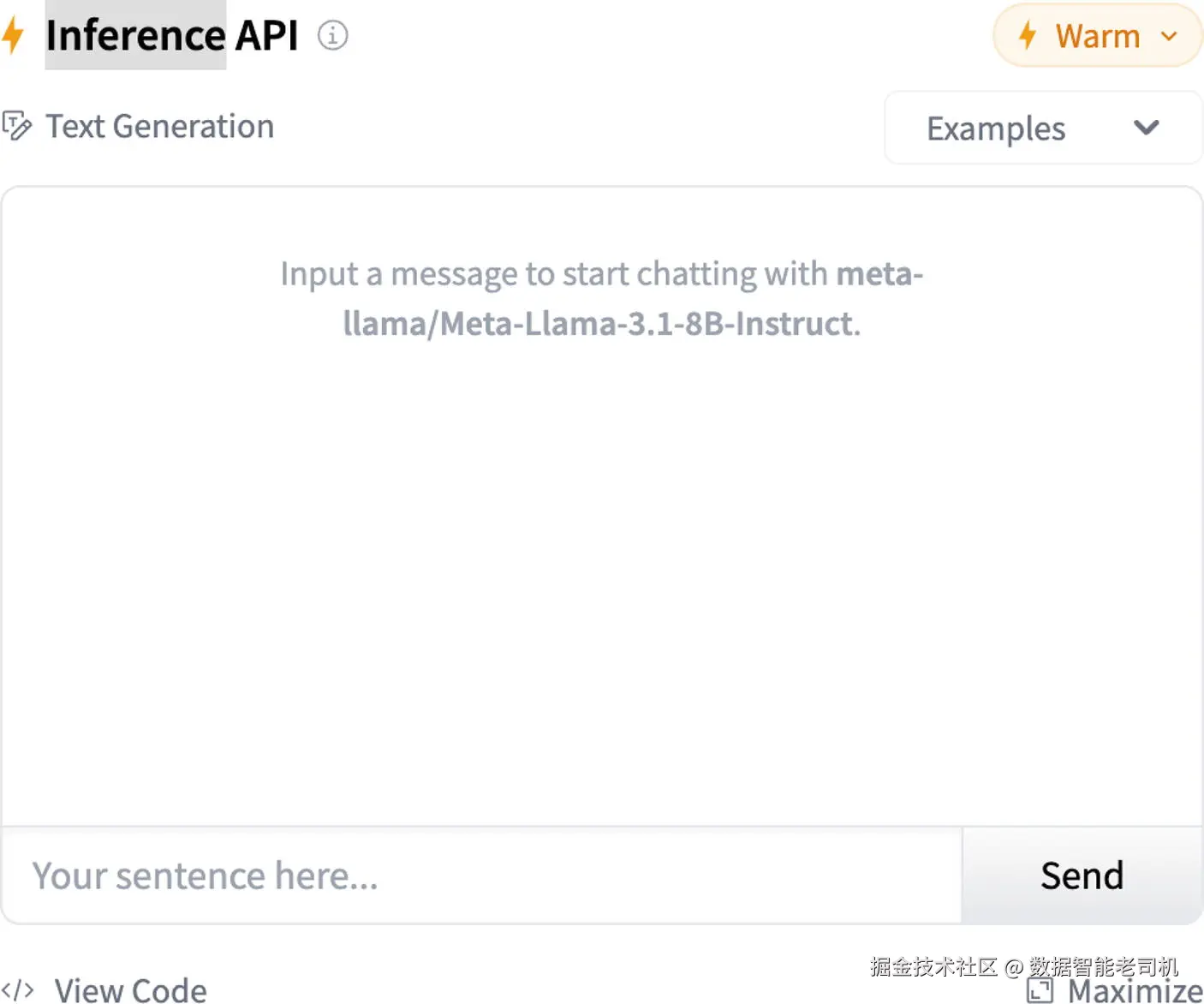Click the Text Generation task icon

click(16, 126)
